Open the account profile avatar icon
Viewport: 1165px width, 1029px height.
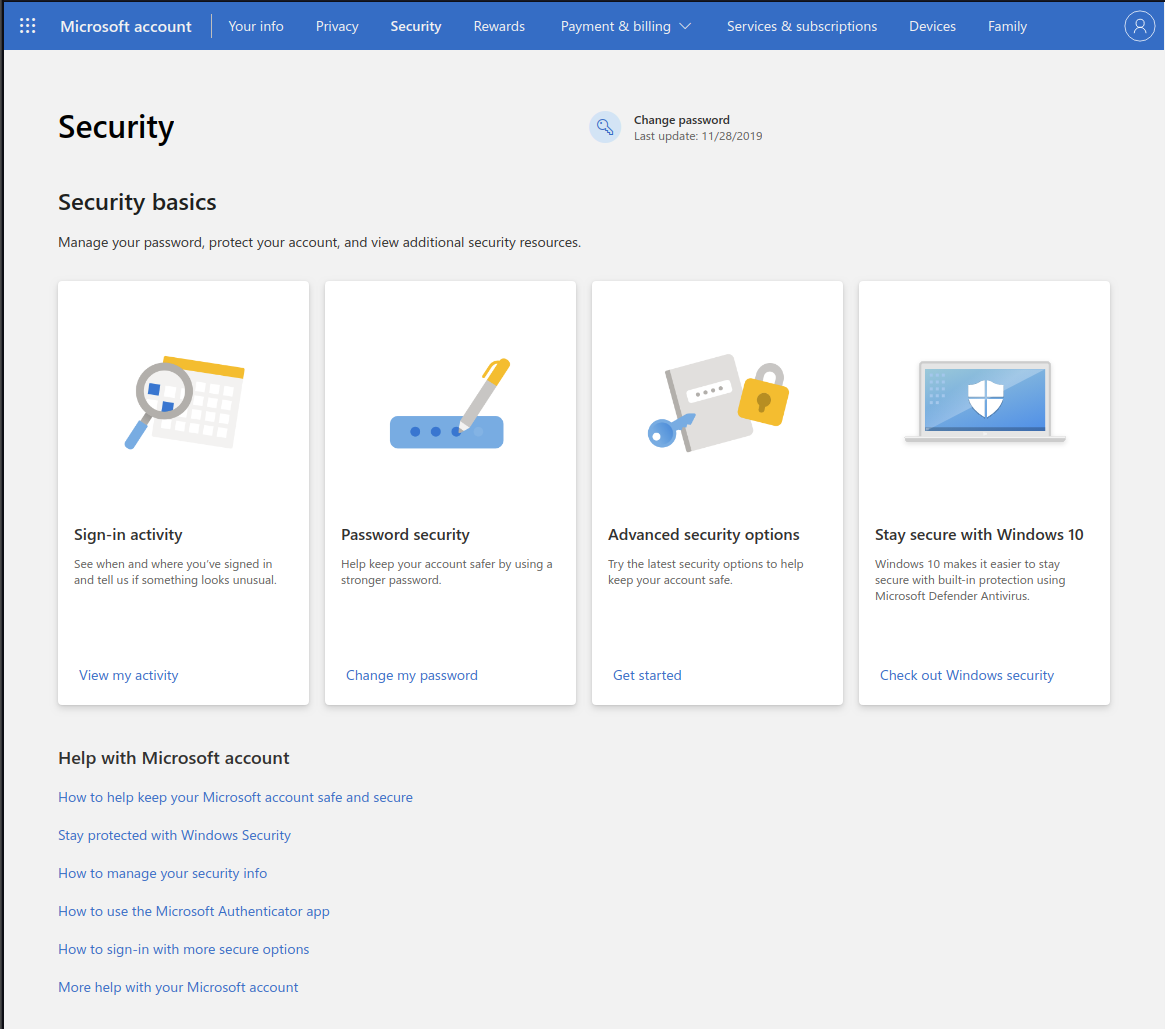pos(1139,26)
